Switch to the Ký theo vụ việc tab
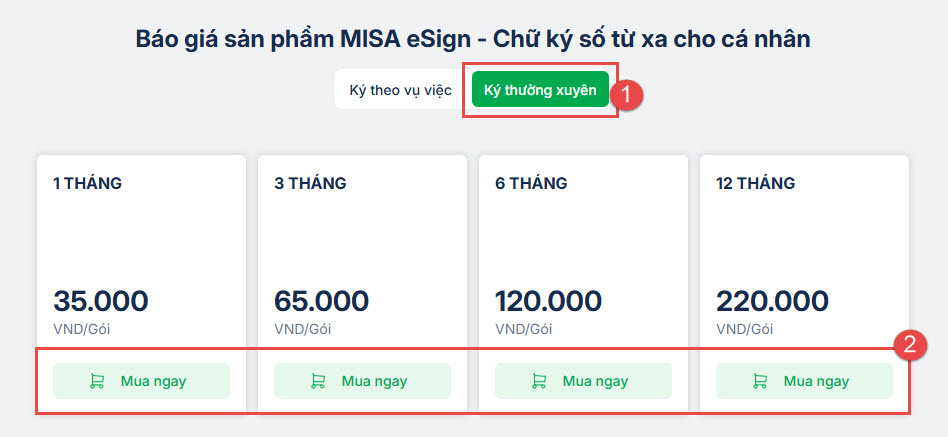 tap(400, 91)
